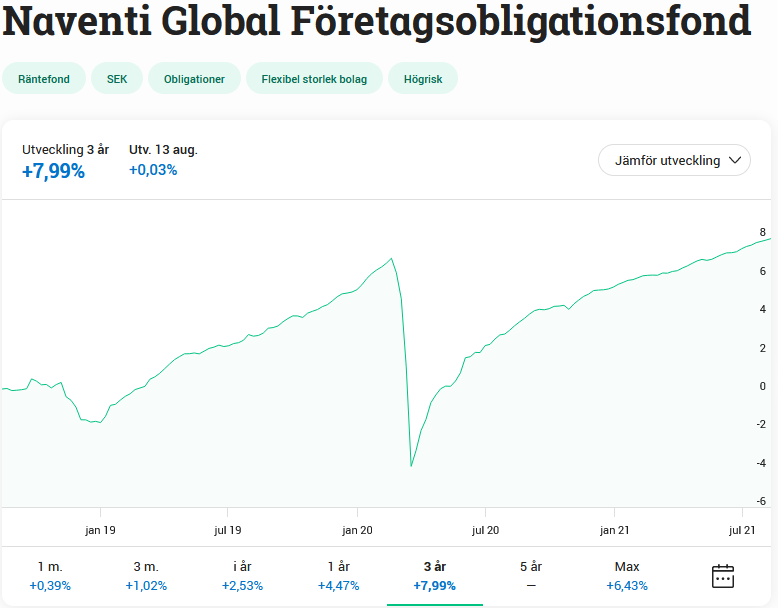Click the +7,99% three-year return value
Screen dimensions: 778x608
[53, 171]
